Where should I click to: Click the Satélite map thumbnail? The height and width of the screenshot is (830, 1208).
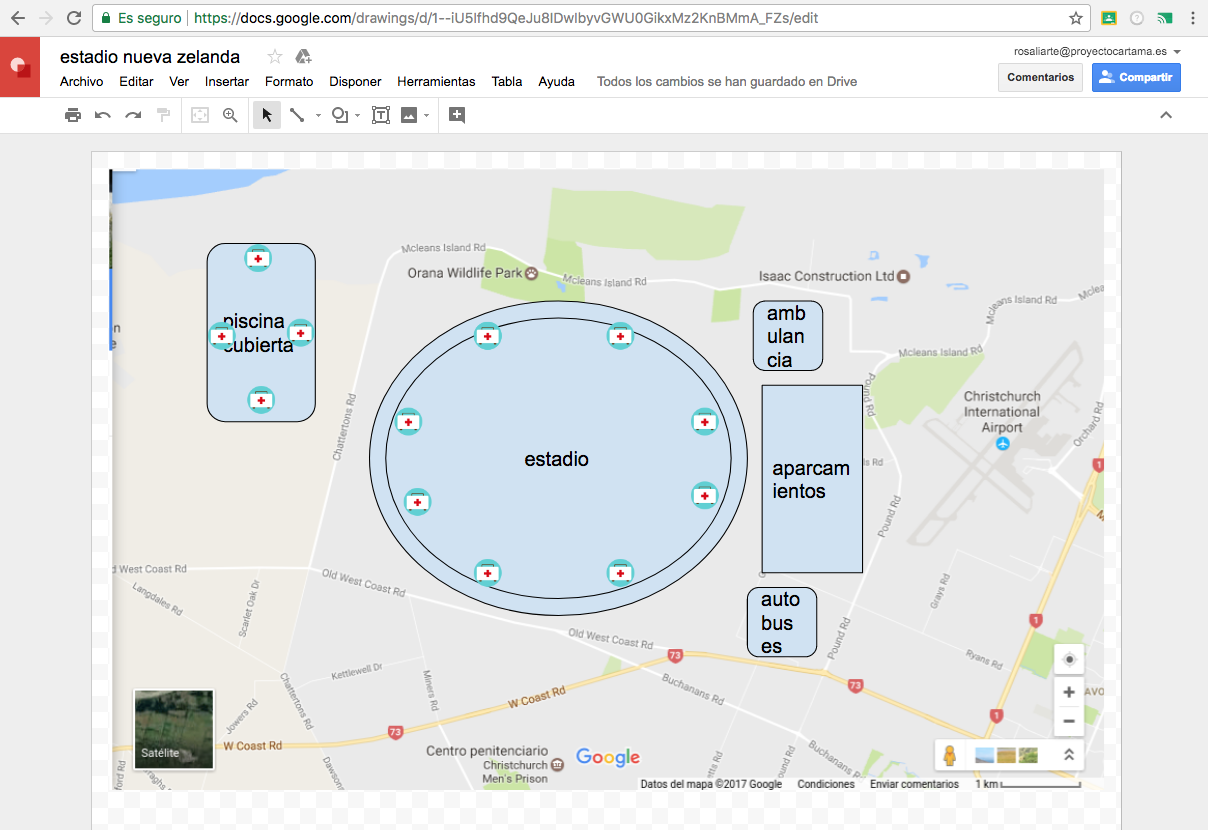(173, 729)
